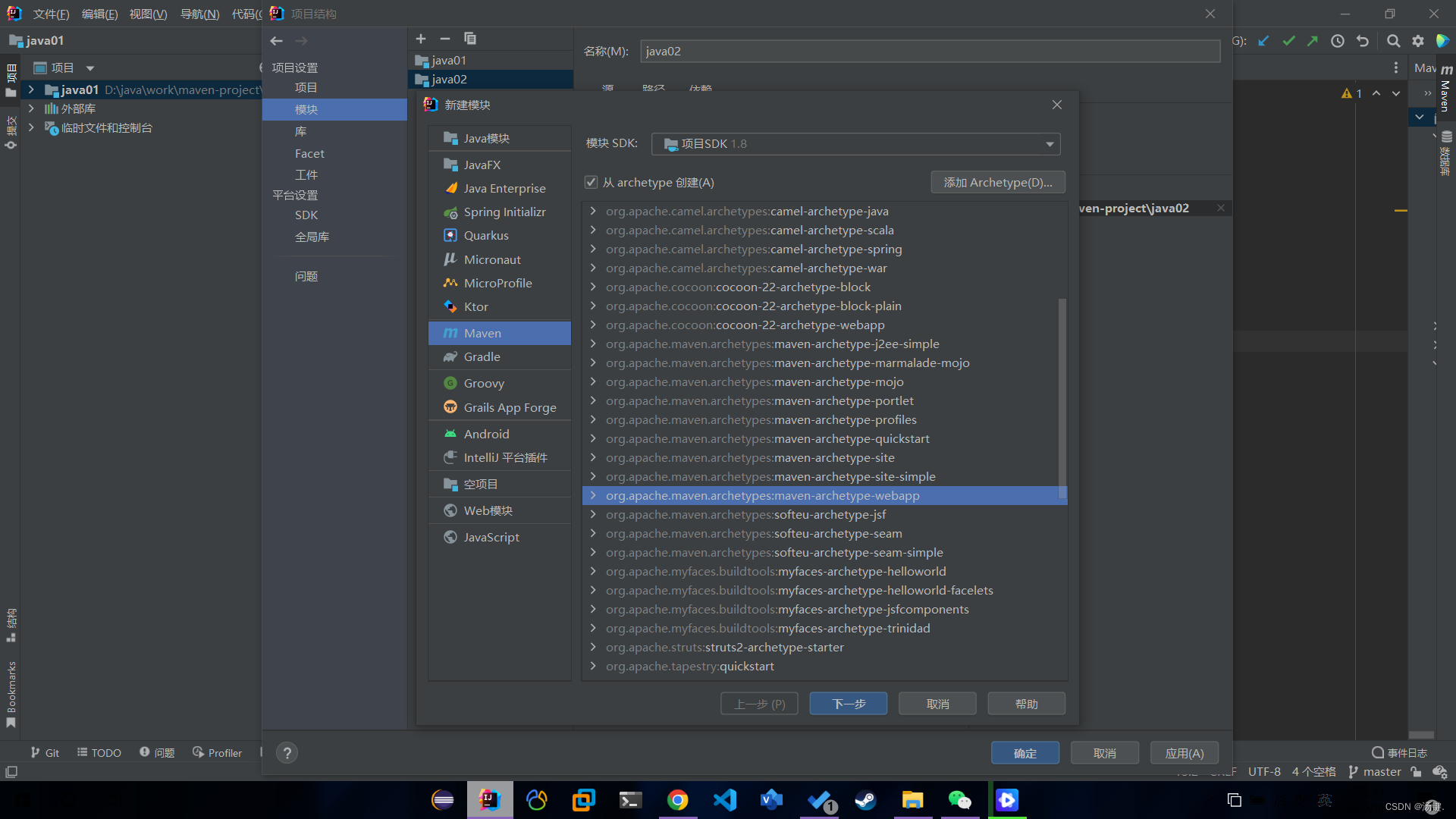Select Groovy module type
This screenshot has height=819, width=1456.
point(500,383)
